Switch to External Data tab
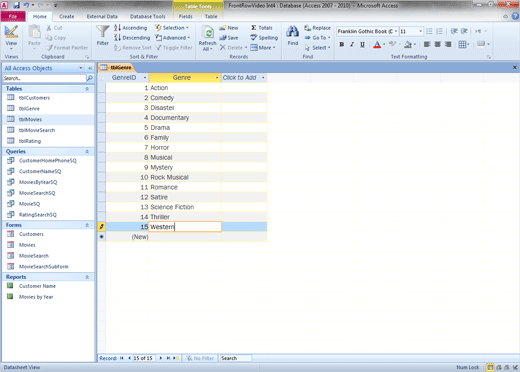520x372 pixels. click(x=102, y=16)
